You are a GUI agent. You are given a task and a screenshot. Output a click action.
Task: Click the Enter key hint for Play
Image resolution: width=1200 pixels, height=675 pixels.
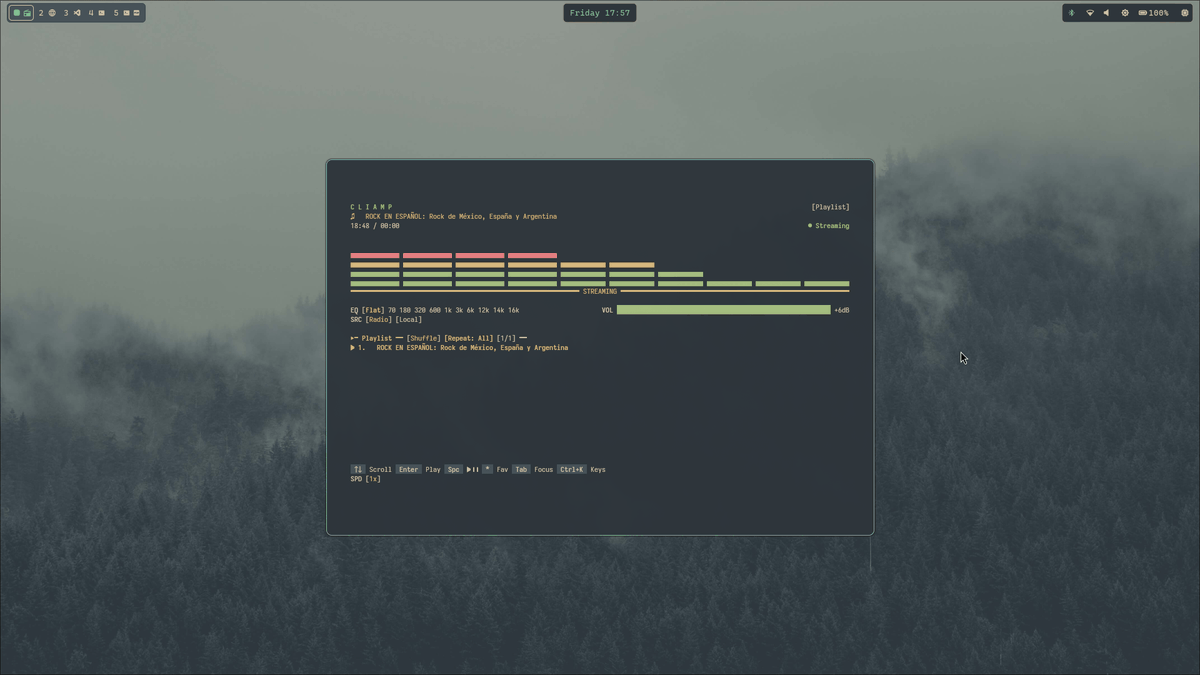tap(408, 469)
